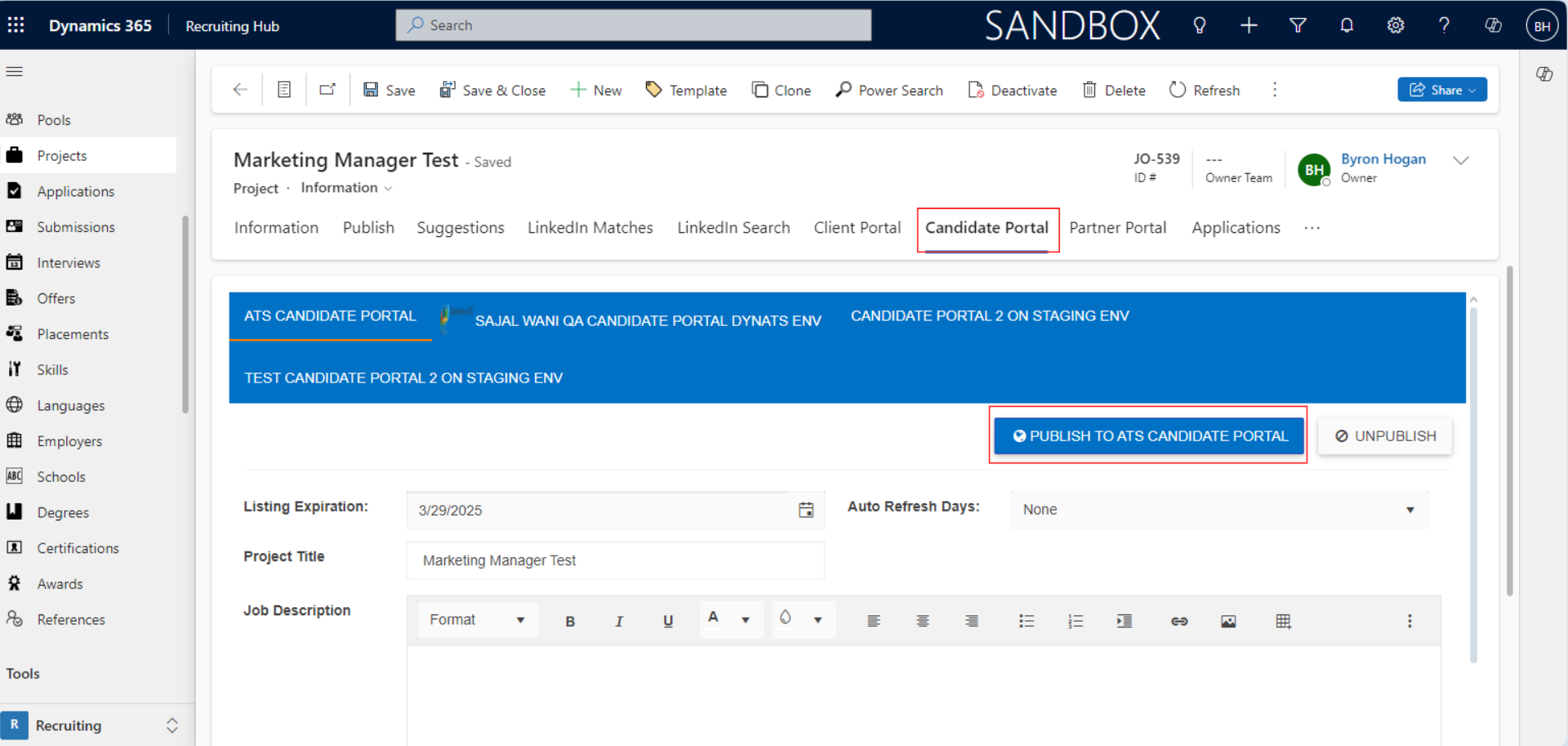Insert numbered list in editor
Screen dimensions: 1568x746
coord(1076,621)
